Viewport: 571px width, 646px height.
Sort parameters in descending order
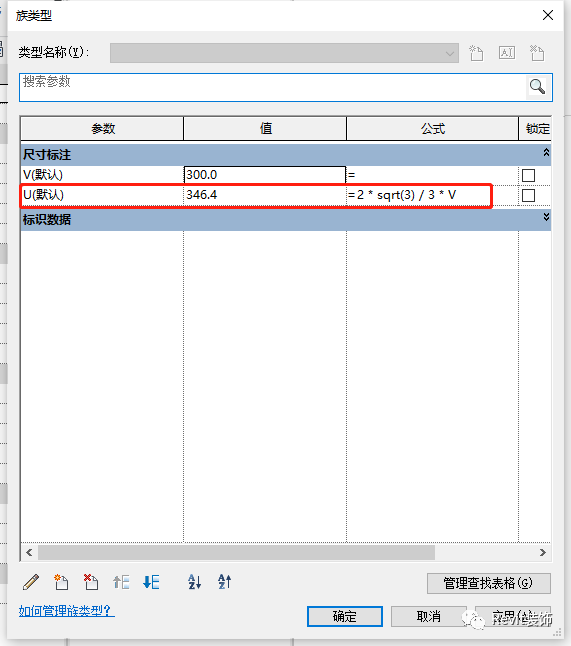click(225, 582)
